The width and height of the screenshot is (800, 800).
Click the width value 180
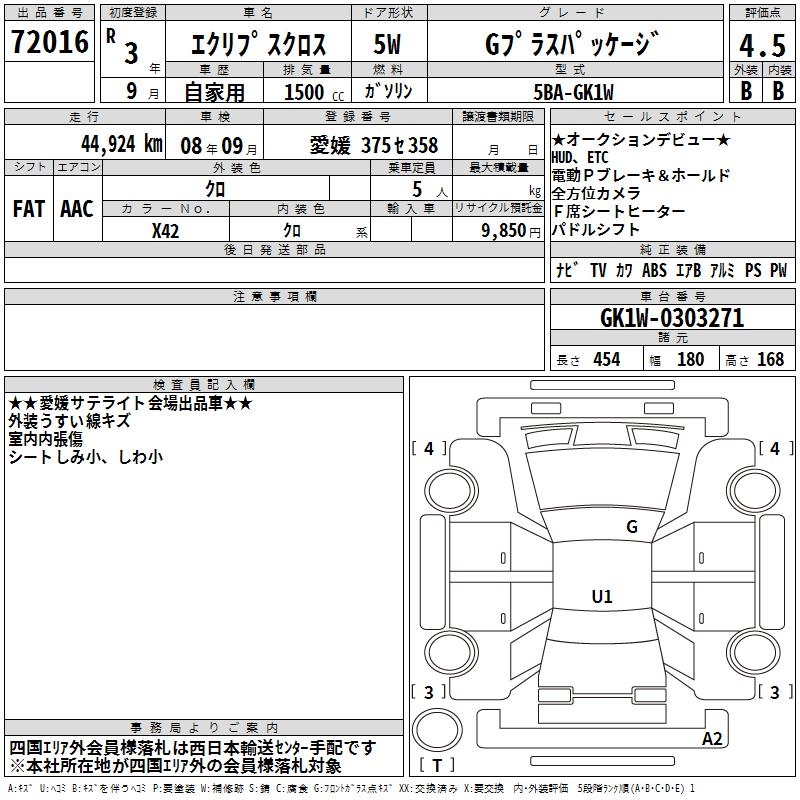click(690, 359)
